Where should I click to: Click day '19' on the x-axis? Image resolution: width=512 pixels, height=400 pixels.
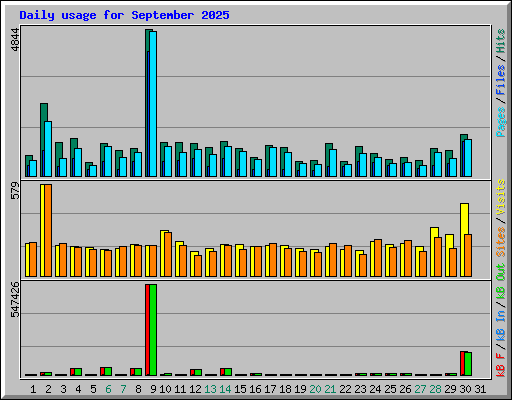click(300, 389)
